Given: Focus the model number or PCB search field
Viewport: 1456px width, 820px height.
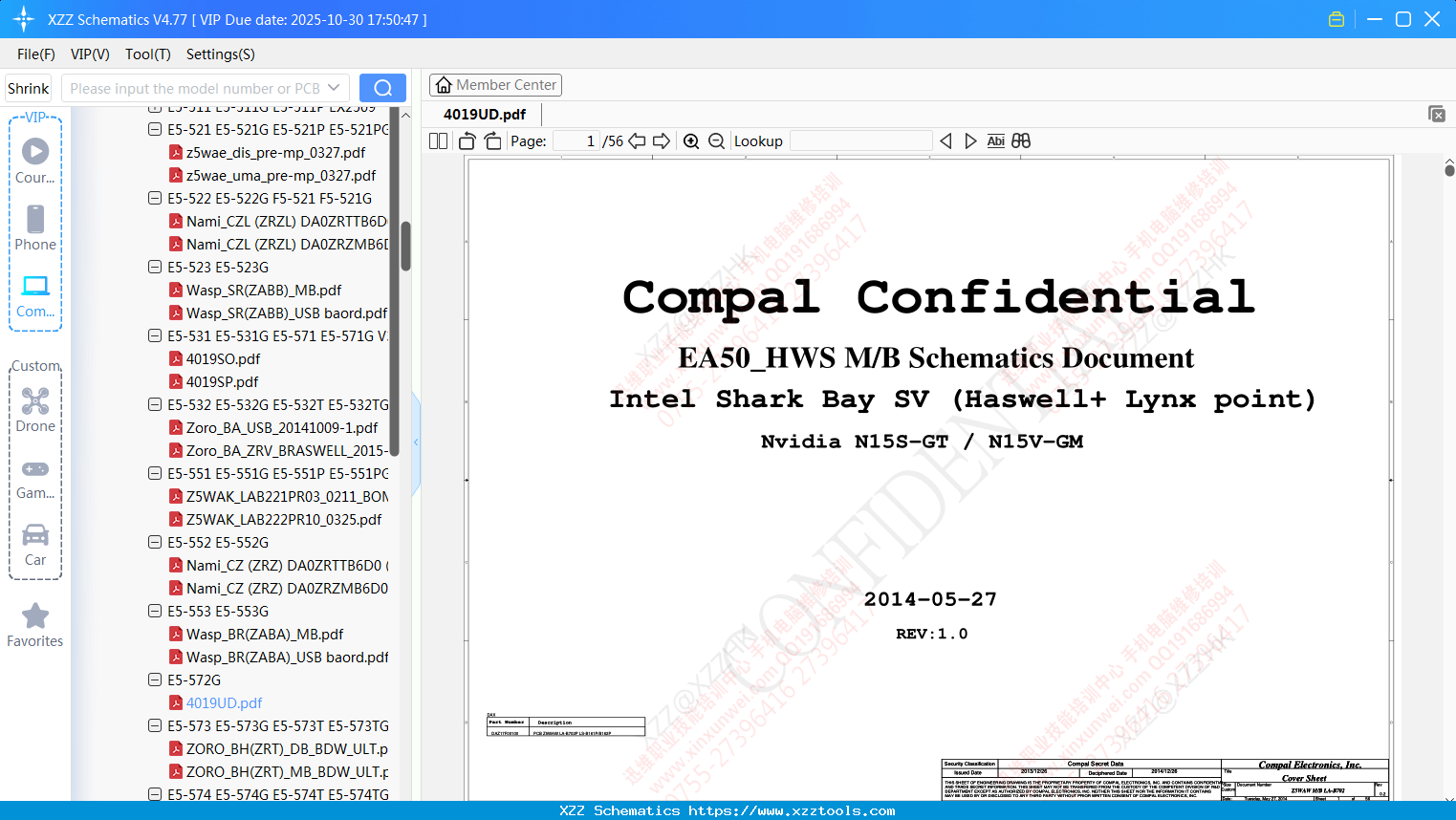Looking at the screenshot, I should click(194, 88).
